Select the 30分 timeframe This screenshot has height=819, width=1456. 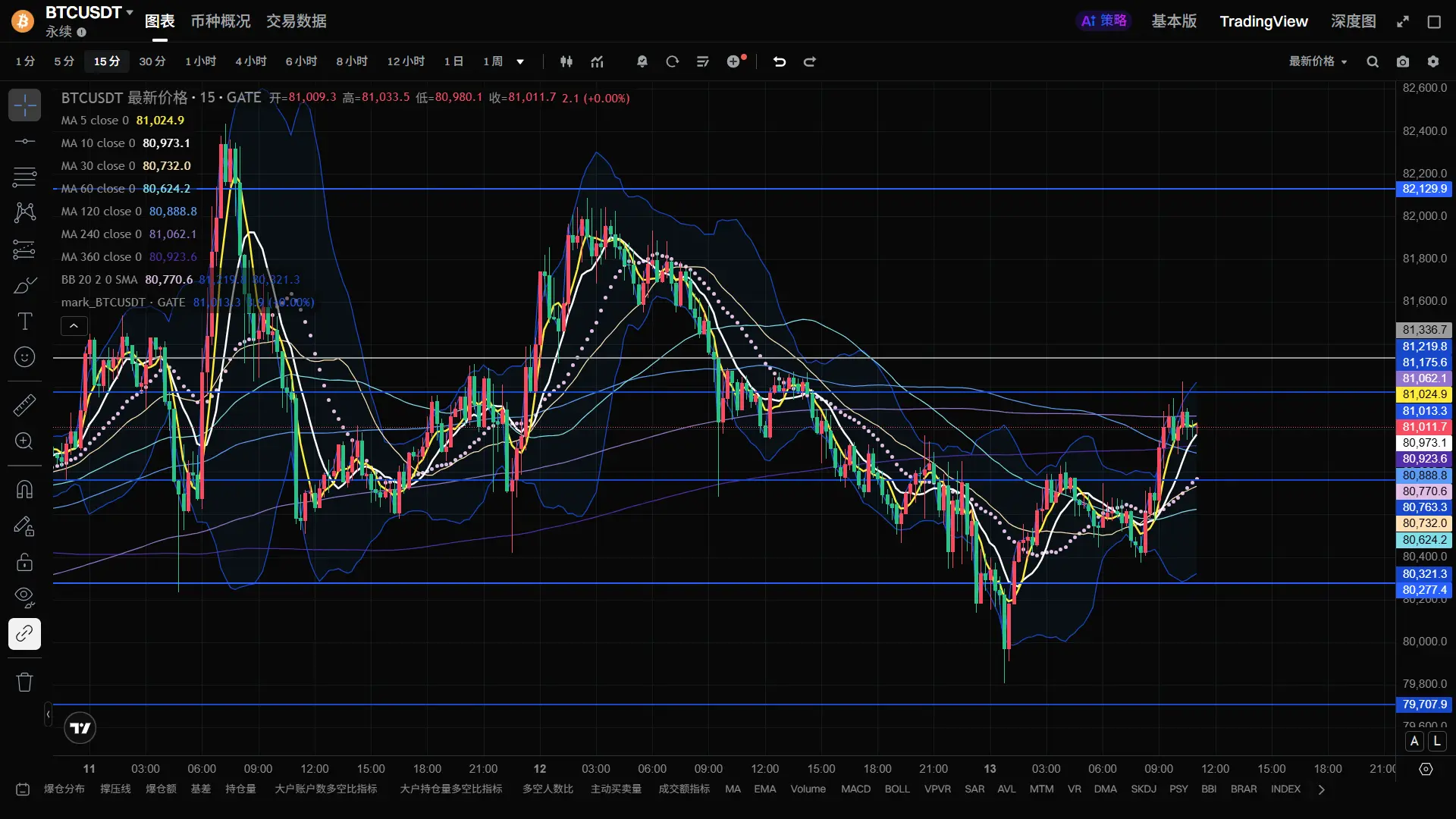point(152,61)
